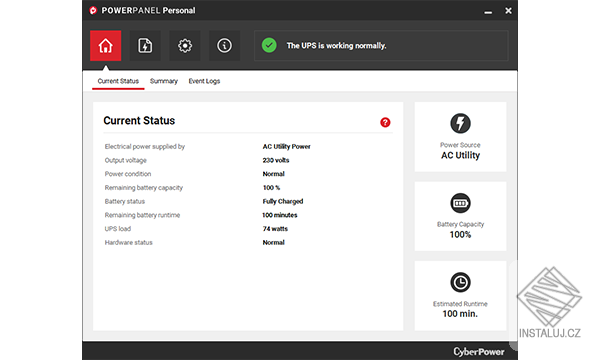Switch to the Event Logs tab
The width and height of the screenshot is (600, 360).
pos(204,81)
